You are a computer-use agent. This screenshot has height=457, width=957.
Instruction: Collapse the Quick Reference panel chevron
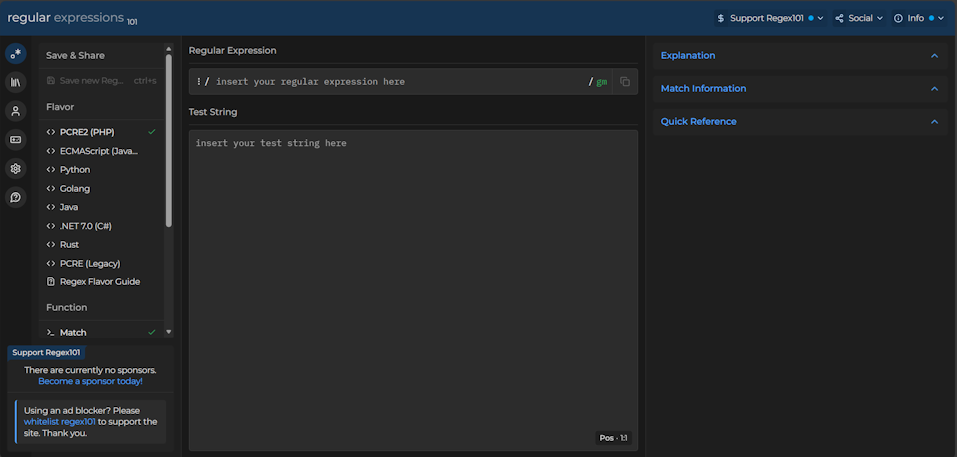point(934,121)
